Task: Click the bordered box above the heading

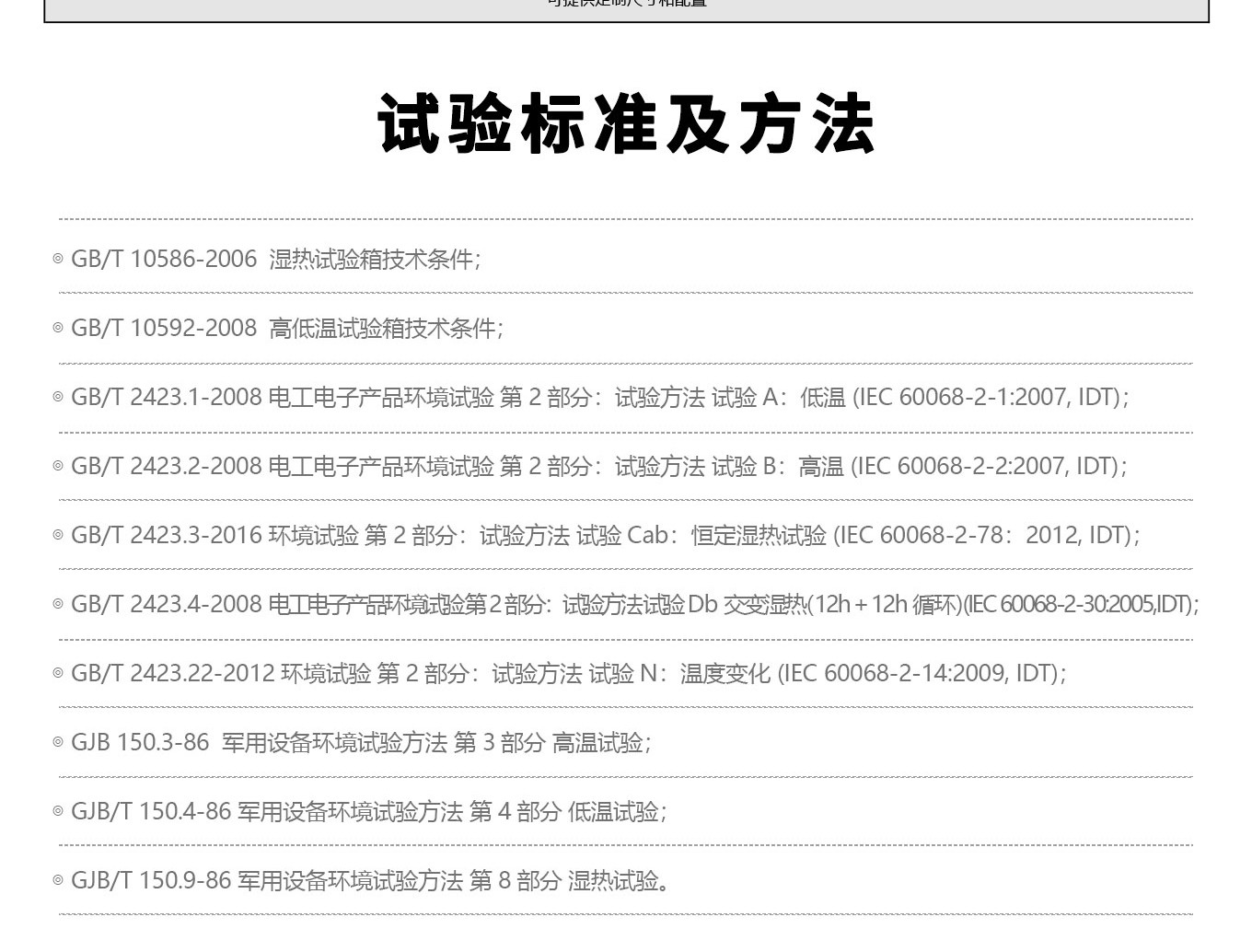Action: pyautogui.click(x=626, y=9)
